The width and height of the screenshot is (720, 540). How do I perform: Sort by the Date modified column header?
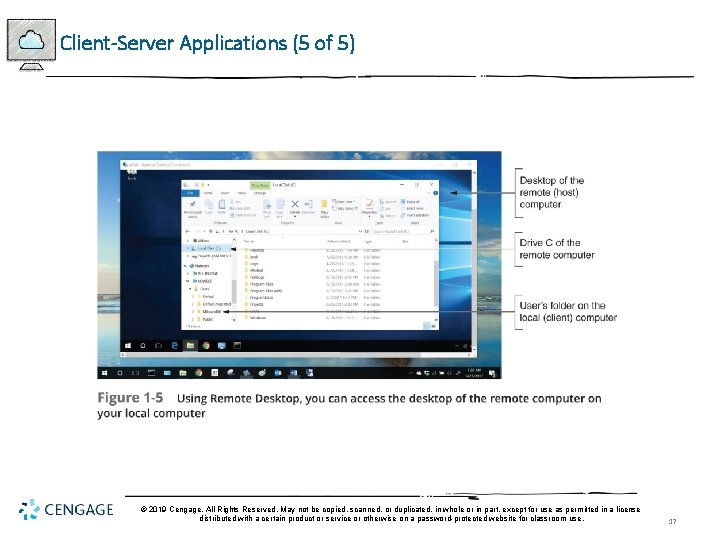tap(338, 241)
